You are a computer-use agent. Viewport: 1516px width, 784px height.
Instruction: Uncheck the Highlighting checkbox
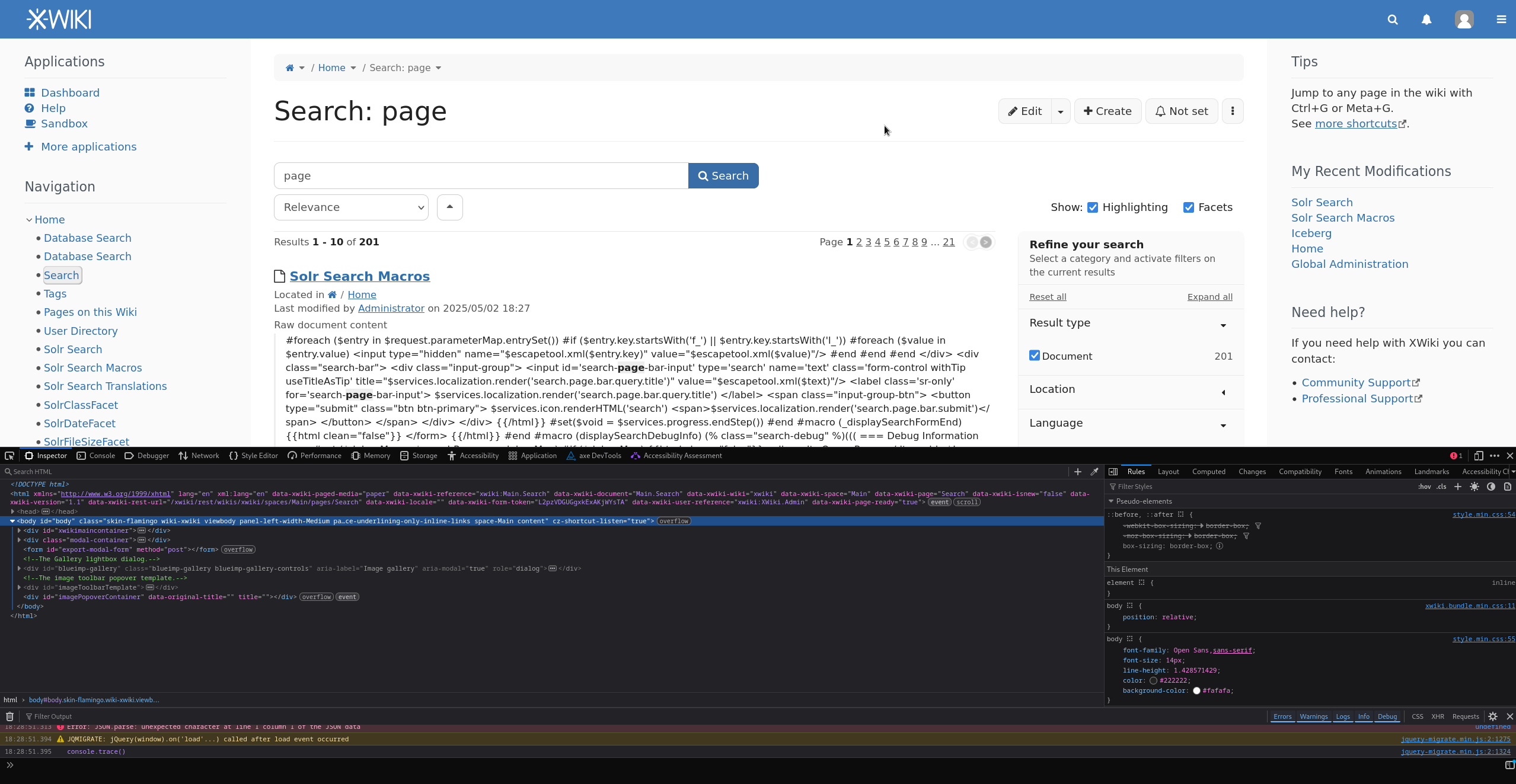click(x=1093, y=207)
